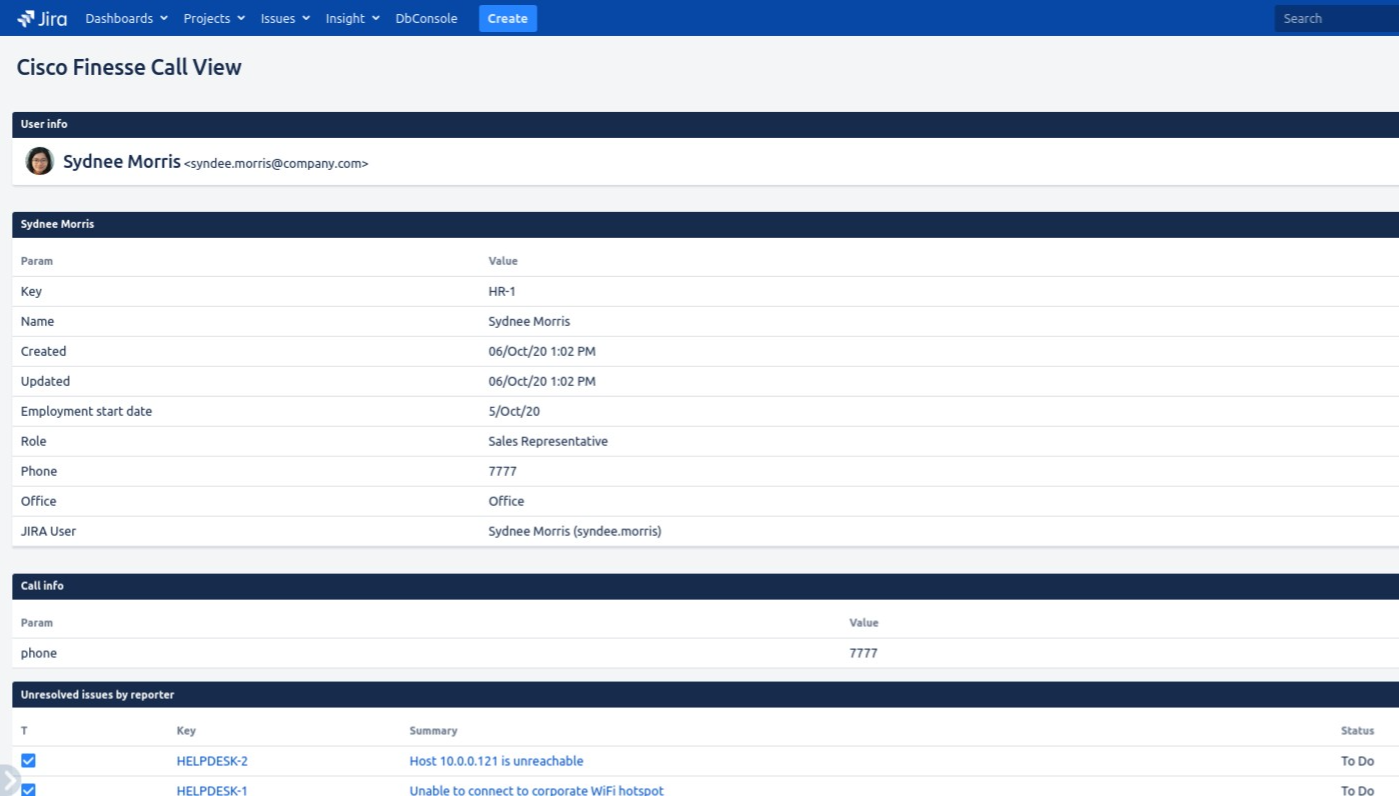The image size is (1399, 796).
Task: Expand the collapsed sidebar with the chevron icon
Action: tap(8, 780)
